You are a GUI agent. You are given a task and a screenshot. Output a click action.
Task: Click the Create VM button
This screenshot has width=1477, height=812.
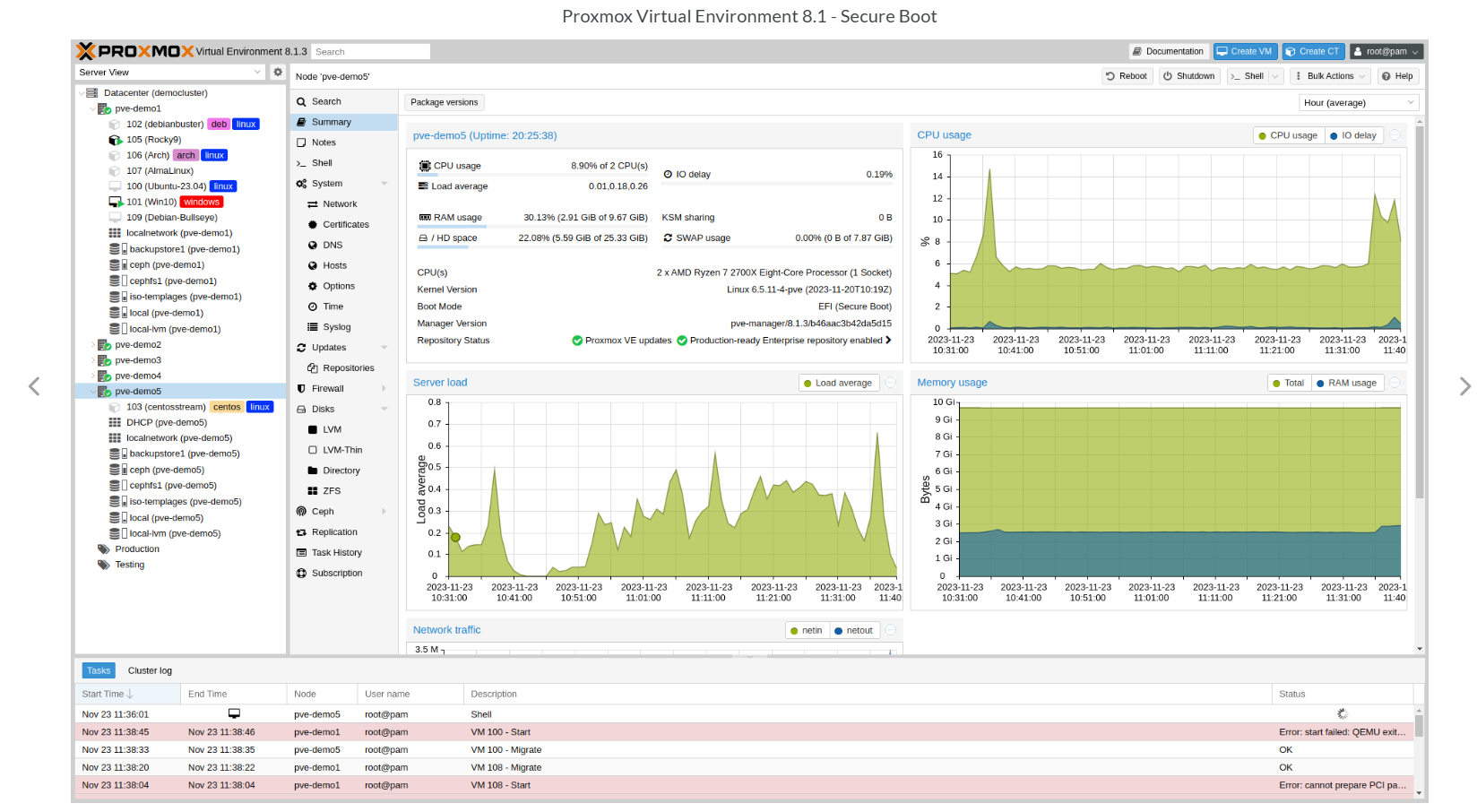(1244, 52)
